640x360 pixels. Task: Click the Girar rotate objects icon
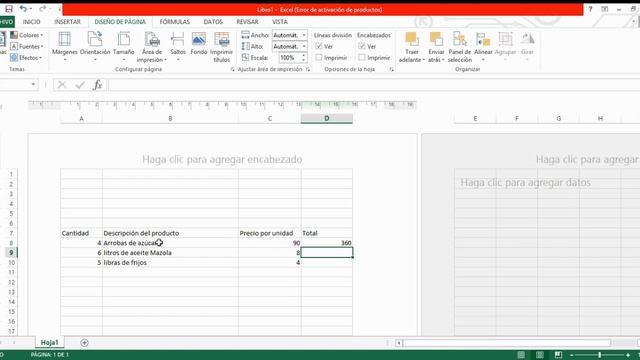(527, 39)
